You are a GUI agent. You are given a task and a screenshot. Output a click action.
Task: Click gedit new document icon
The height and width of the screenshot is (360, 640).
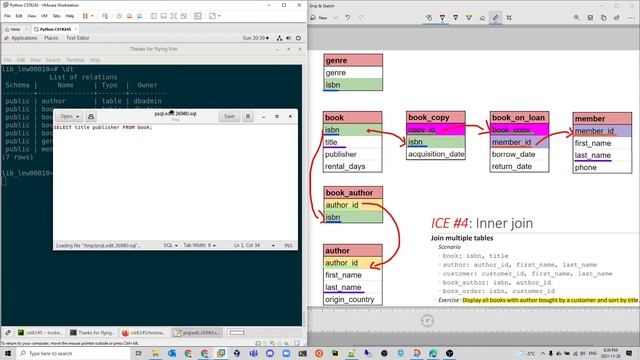91,116
